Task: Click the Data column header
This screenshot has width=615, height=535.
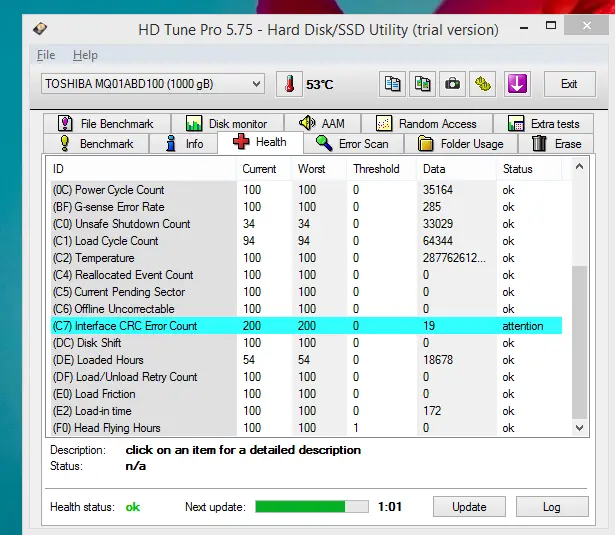Action: (457, 169)
